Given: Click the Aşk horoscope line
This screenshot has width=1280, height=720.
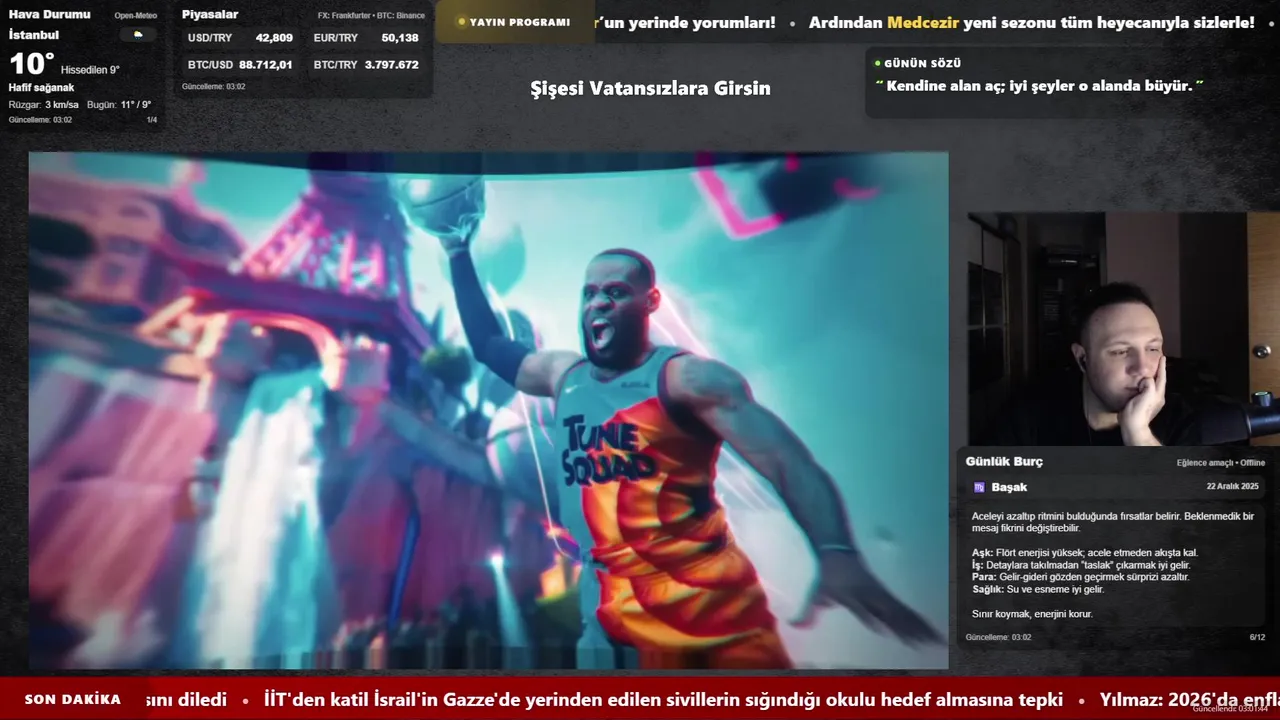Looking at the screenshot, I should click(1085, 553).
